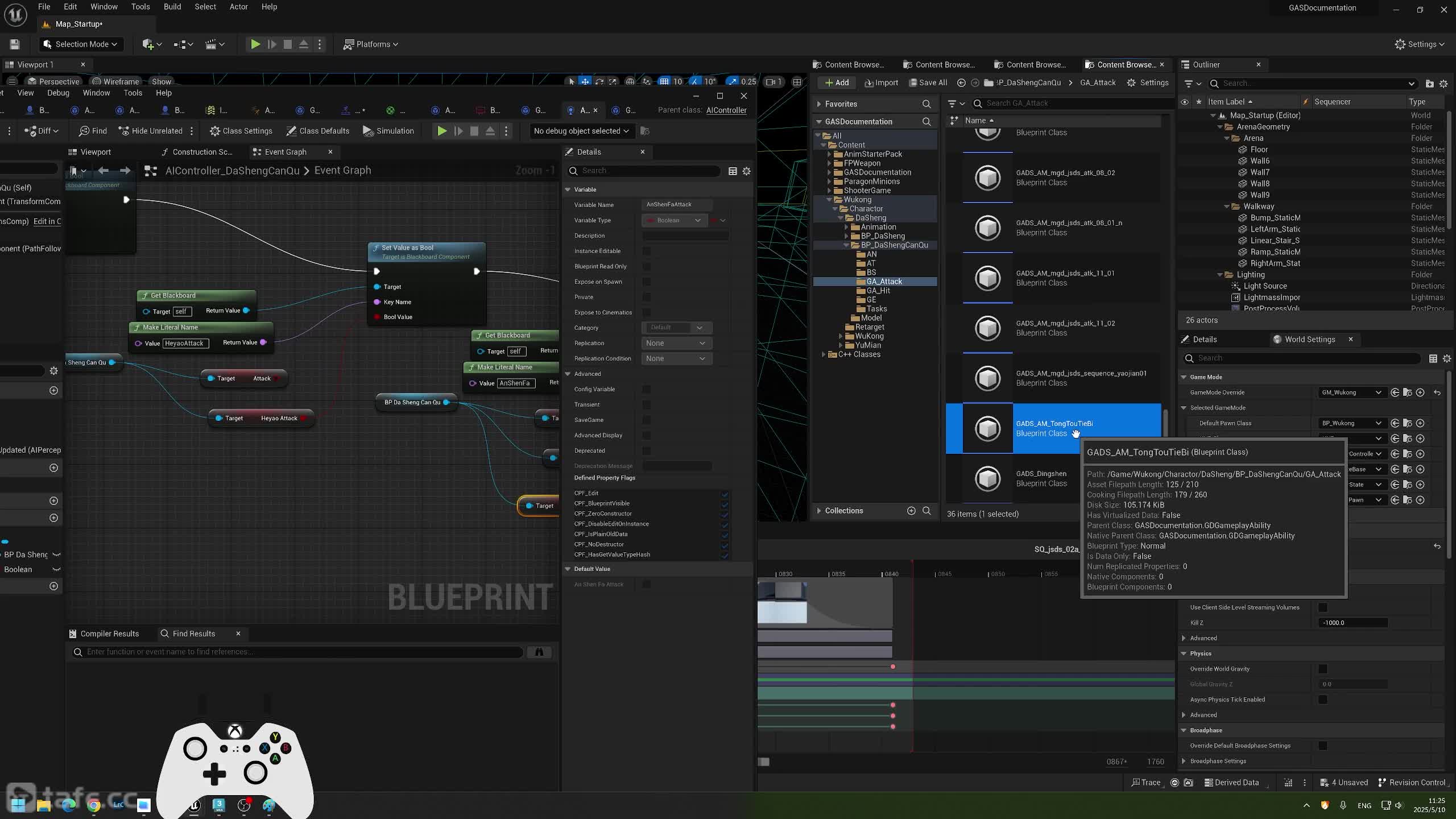Compile the blueprint play button in blueprint toolbar
The image size is (1456, 819).
coord(442,131)
